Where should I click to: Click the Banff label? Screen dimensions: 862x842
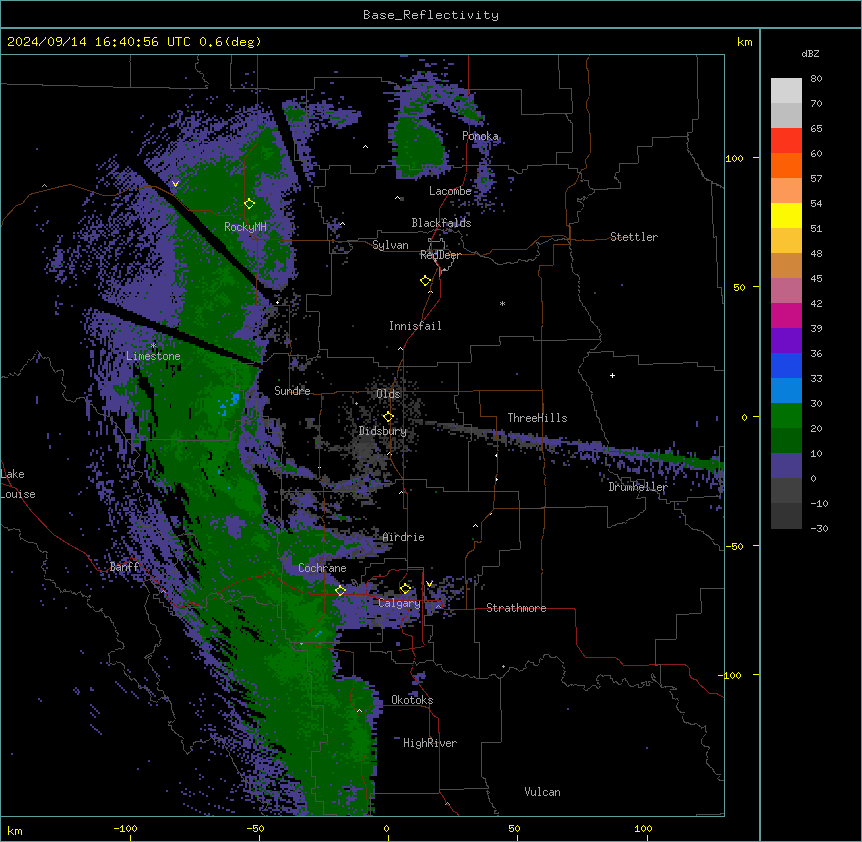point(124,566)
